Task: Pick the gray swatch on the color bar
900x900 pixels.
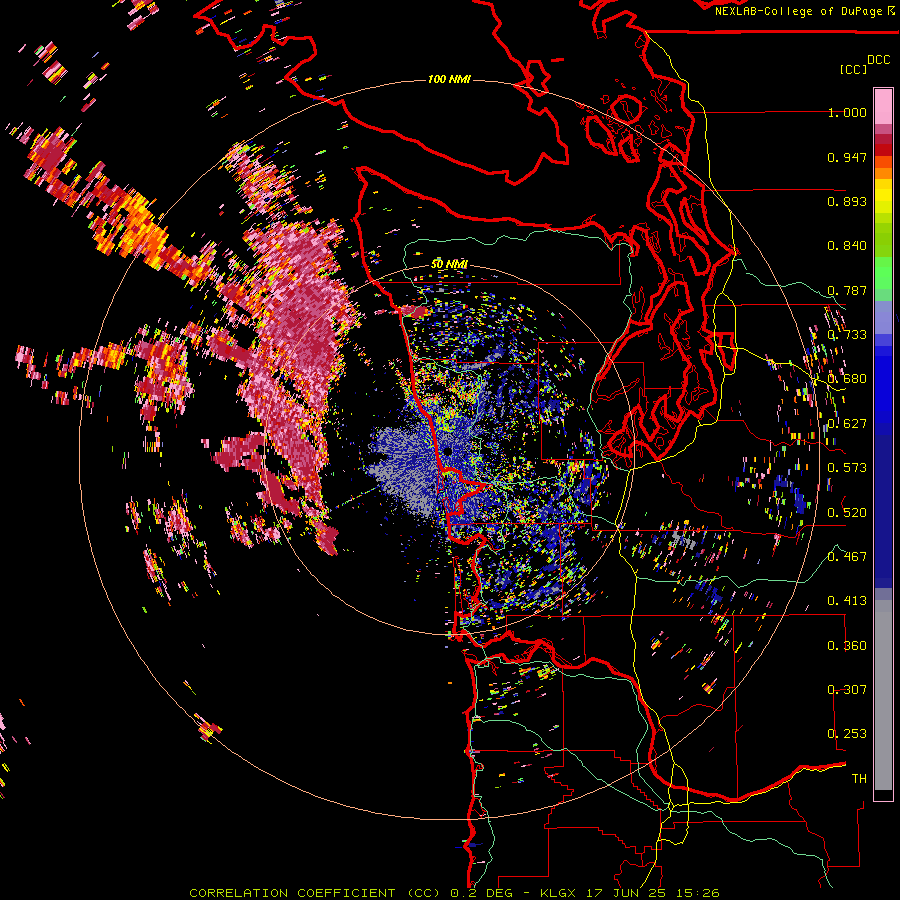Action: click(x=883, y=695)
